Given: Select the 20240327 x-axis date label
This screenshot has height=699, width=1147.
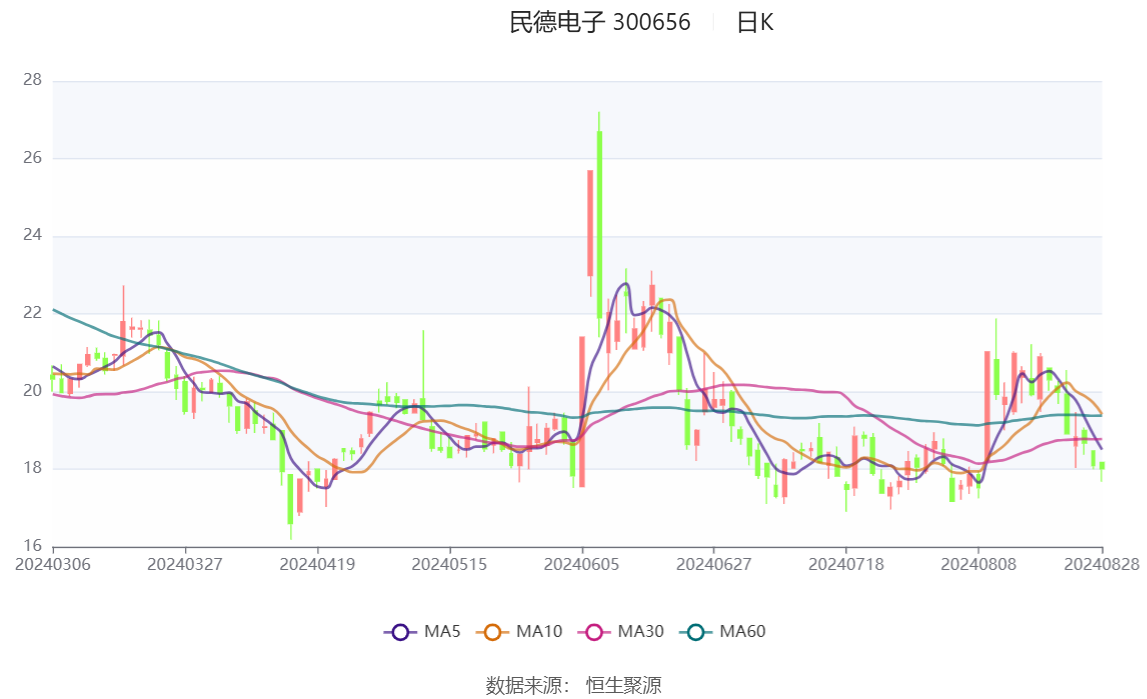Looking at the screenshot, I should (185, 564).
